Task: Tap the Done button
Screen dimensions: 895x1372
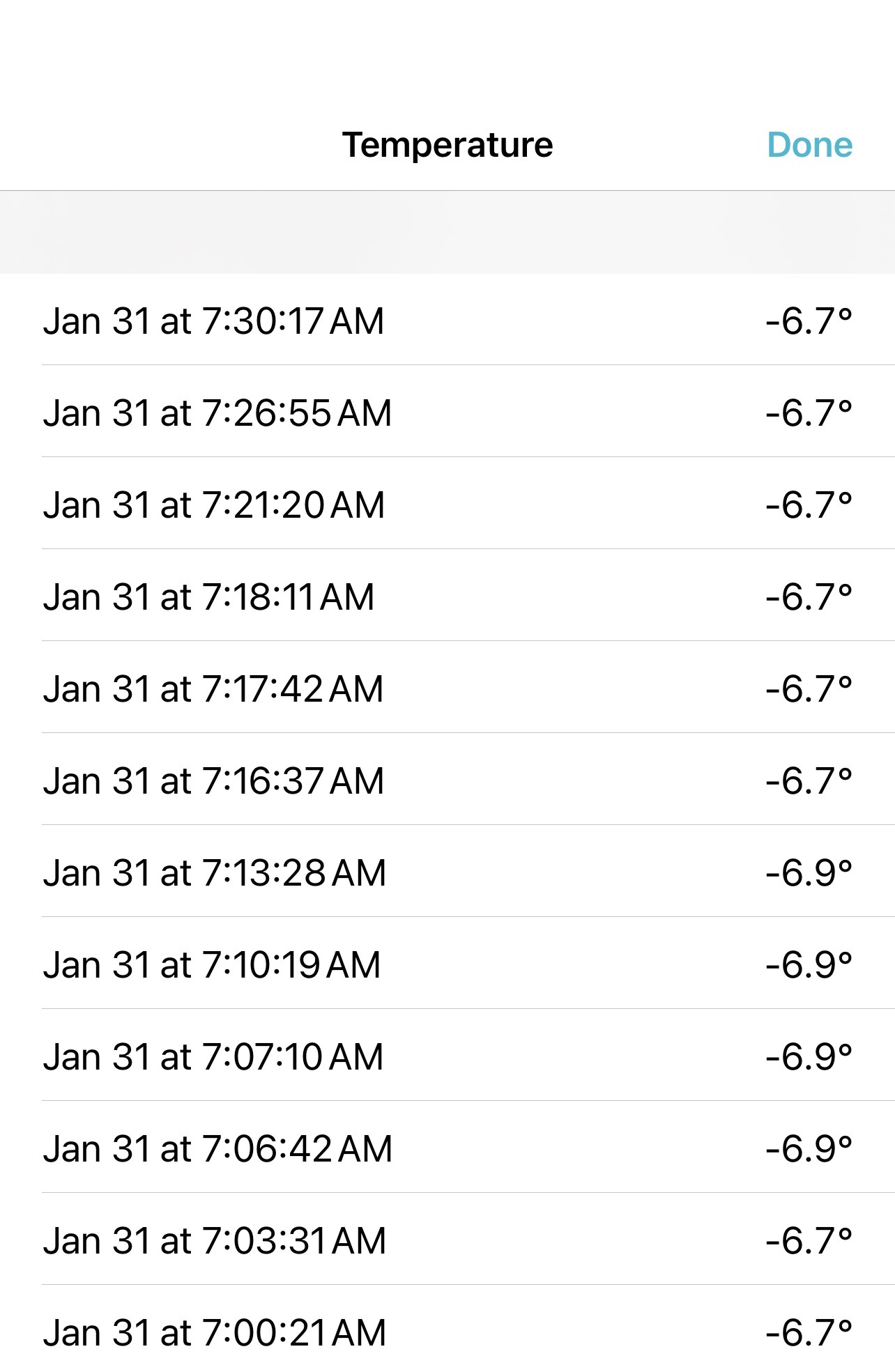Action: (x=809, y=145)
